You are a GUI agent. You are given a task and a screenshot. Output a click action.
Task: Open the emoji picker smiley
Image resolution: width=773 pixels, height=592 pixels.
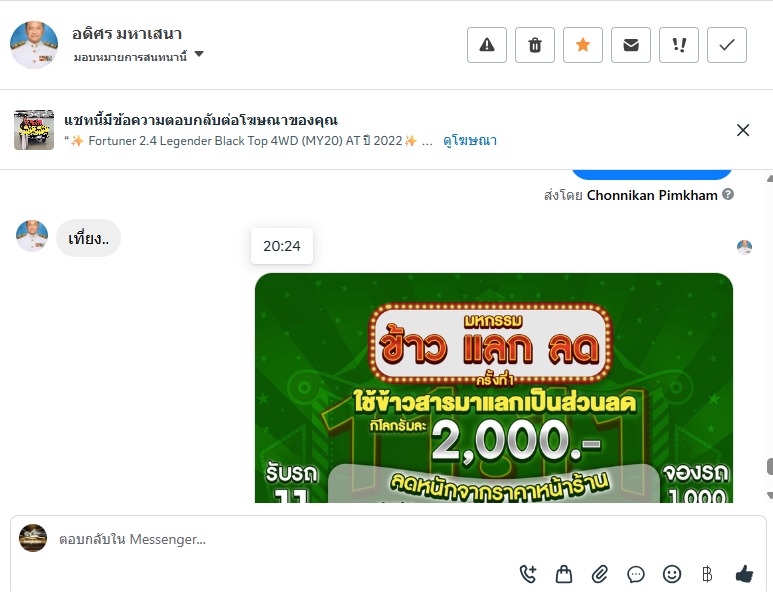(x=671, y=574)
